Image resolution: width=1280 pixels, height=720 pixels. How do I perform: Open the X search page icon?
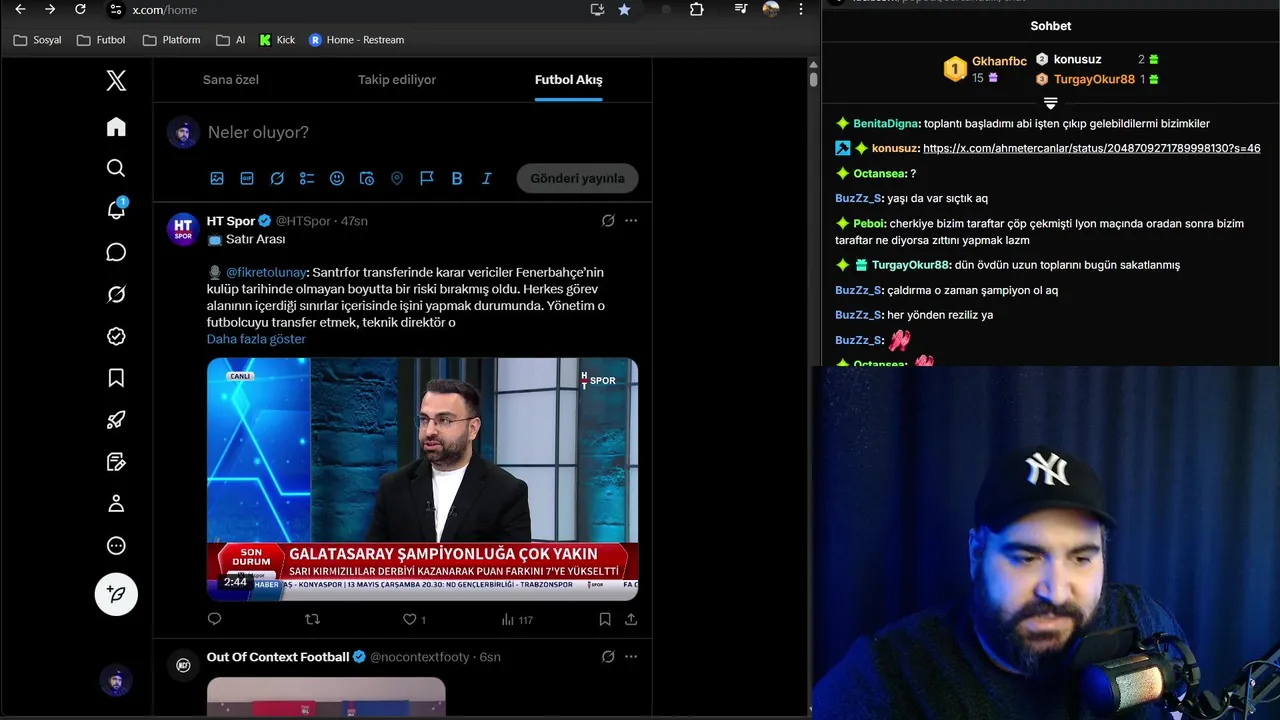point(116,168)
